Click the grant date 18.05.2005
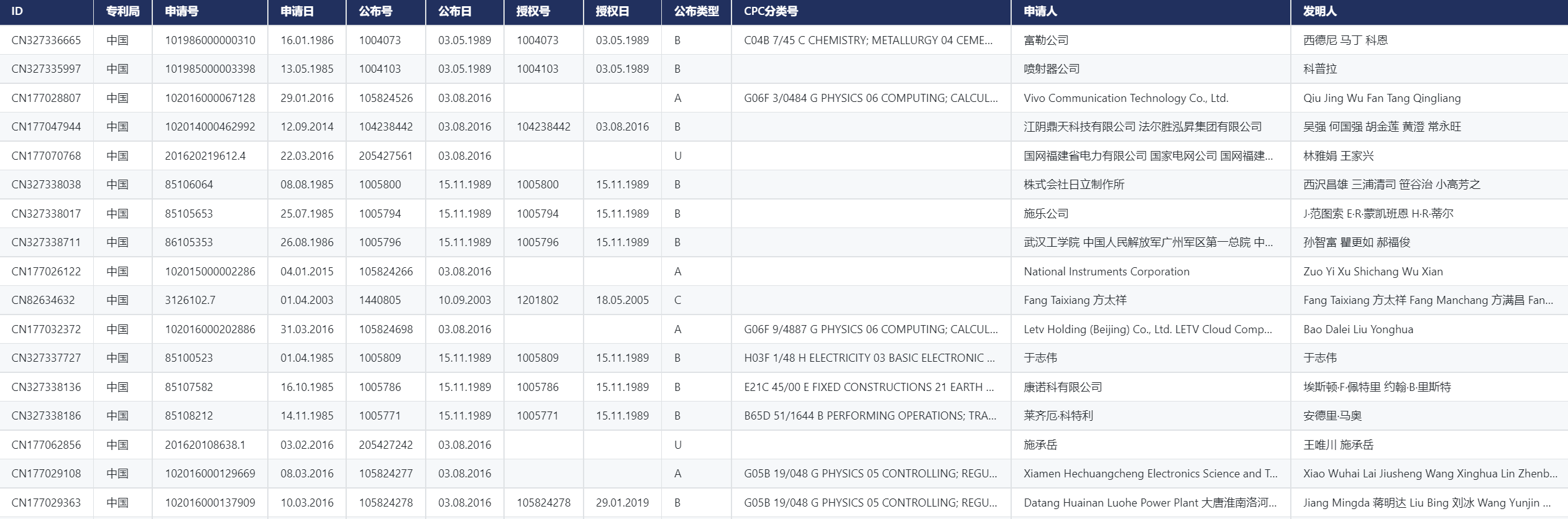This screenshot has height=519, width=1568. (x=622, y=300)
